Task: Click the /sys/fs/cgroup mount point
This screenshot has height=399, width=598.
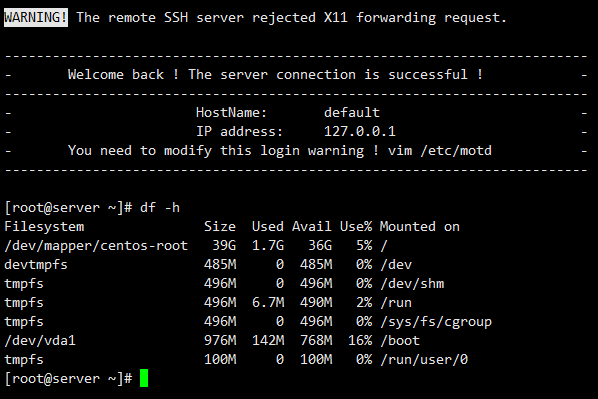Action: pos(436,322)
